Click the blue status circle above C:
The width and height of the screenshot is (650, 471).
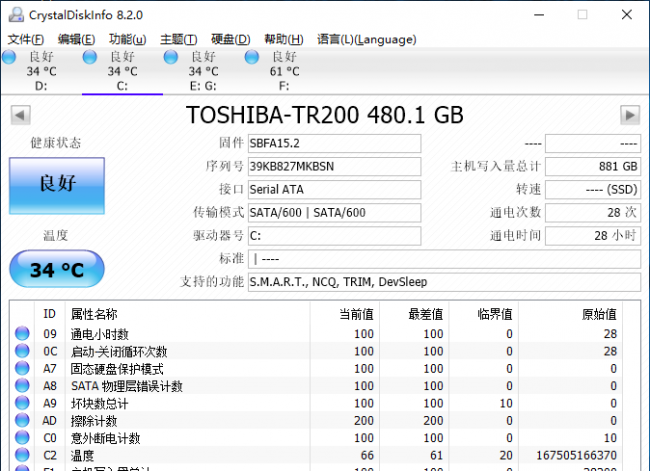pyautogui.click(x=90, y=57)
